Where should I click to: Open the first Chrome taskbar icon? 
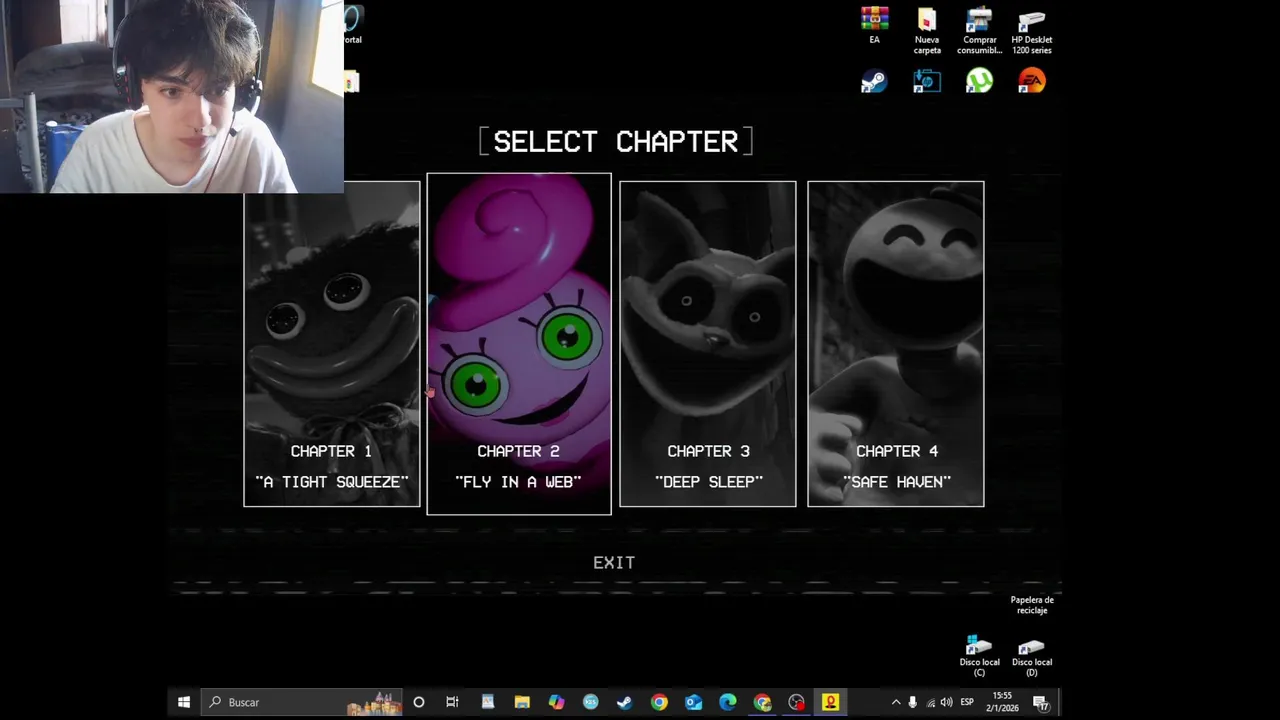[x=659, y=702]
